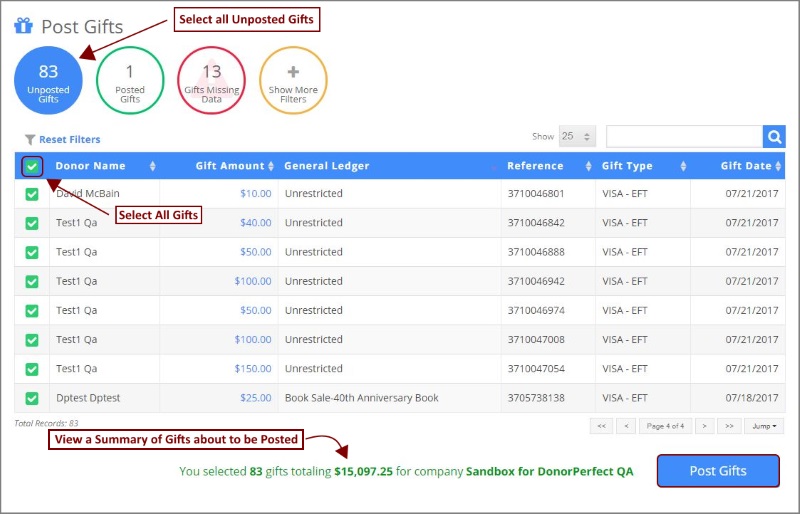Image resolution: width=800 pixels, height=514 pixels.
Task: Click the donor name David McBain
Action: coord(88,193)
